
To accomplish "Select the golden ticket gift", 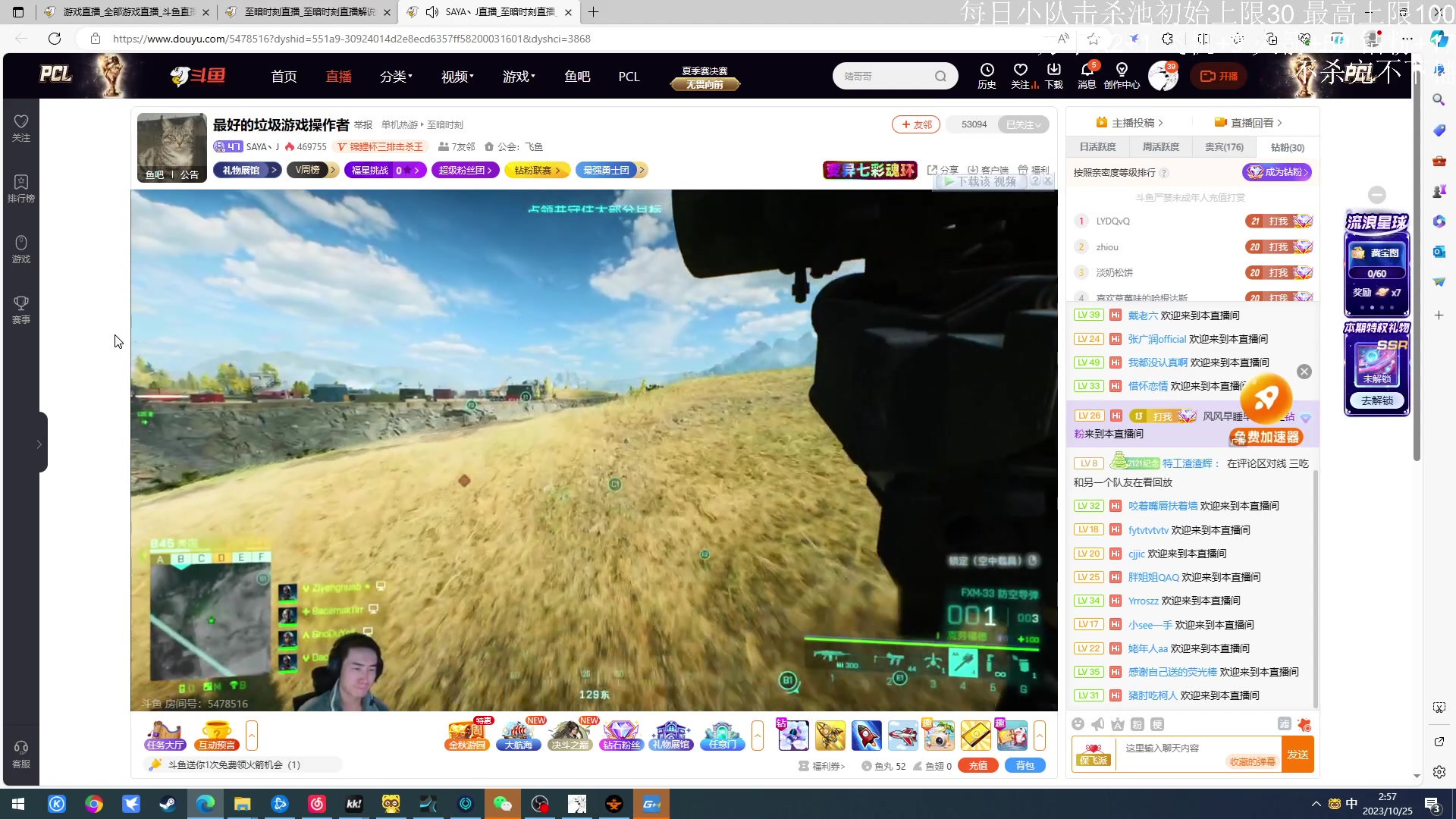I will click(x=975, y=736).
